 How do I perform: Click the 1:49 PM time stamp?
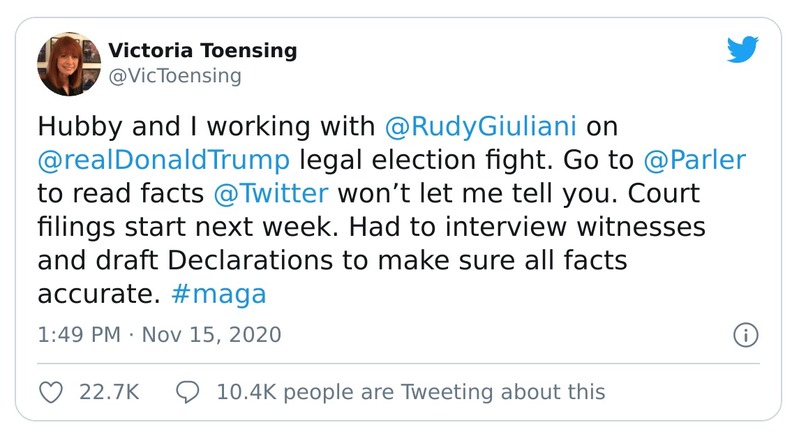click(78, 334)
